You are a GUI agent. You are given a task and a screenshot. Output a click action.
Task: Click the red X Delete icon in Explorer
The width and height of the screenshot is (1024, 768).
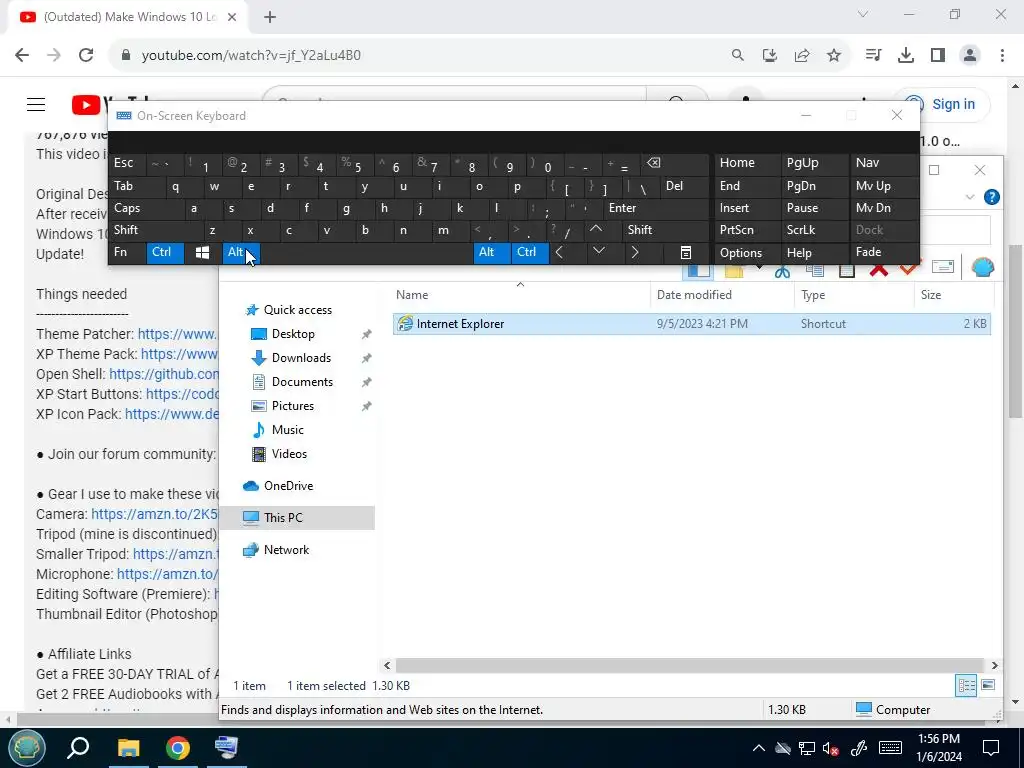[x=879, y=269]
